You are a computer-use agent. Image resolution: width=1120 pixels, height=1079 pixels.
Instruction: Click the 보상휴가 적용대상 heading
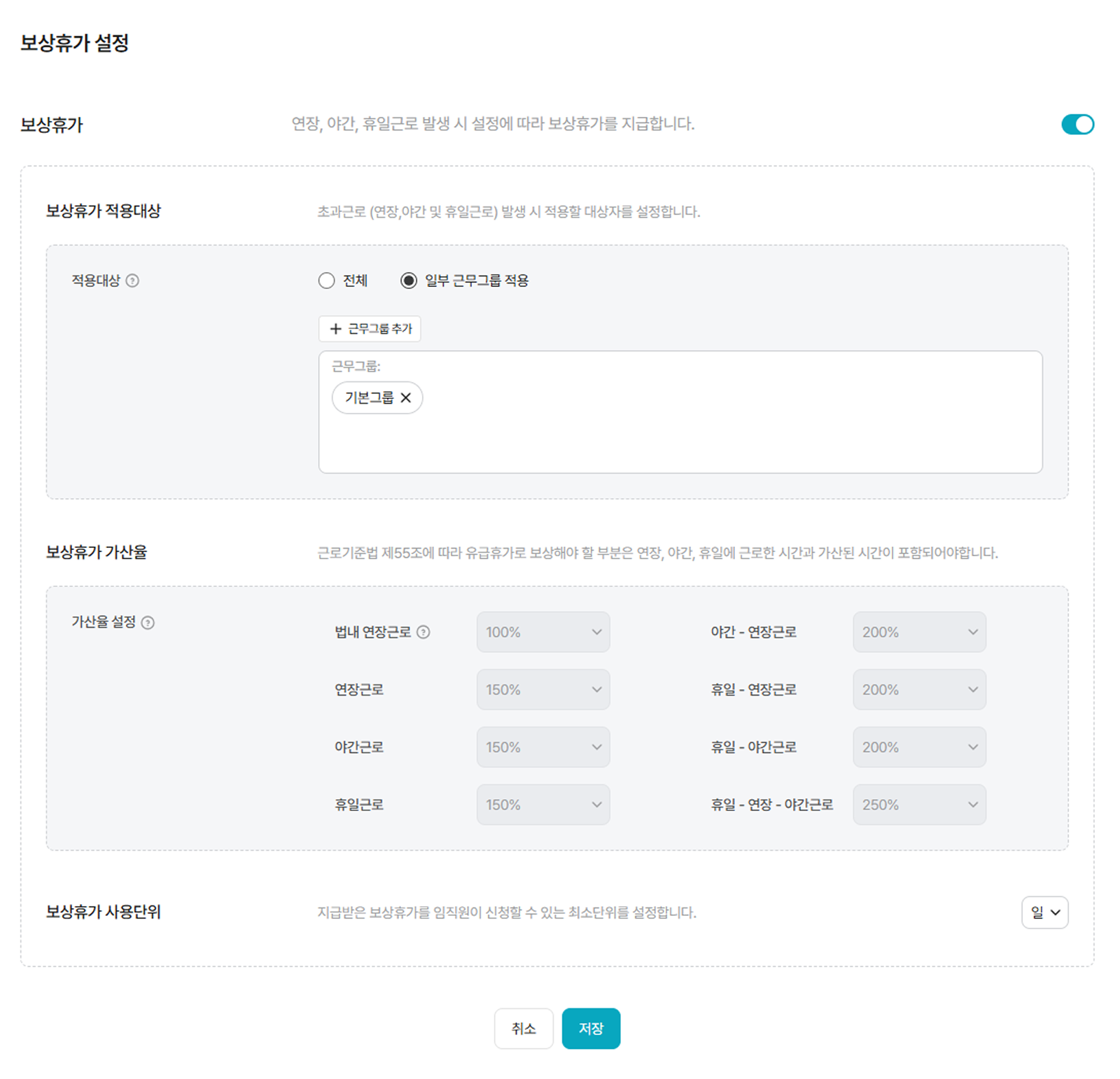tap(104, 211)
